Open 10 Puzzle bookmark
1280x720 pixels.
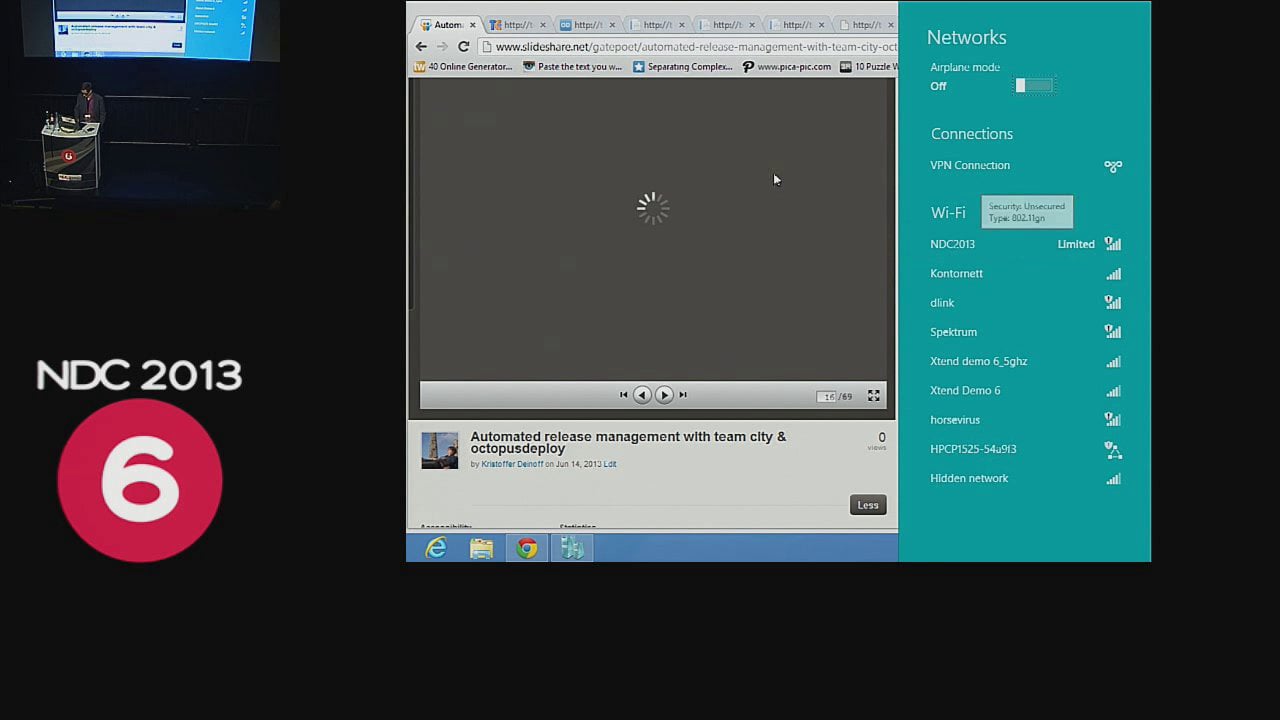pyautogui.click(x=868, y=67)
